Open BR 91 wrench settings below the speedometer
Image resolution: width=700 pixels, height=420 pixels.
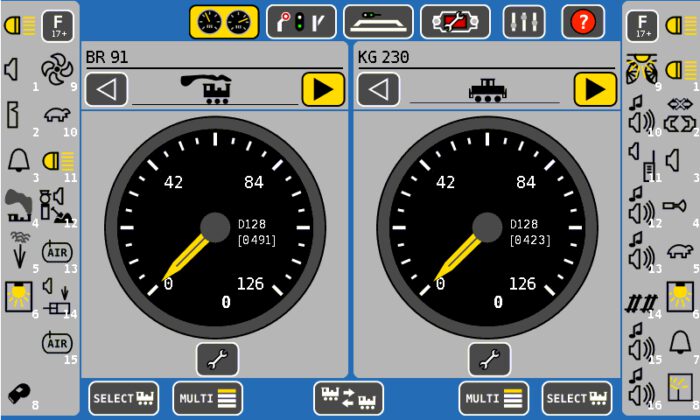(x=216, y=358)
